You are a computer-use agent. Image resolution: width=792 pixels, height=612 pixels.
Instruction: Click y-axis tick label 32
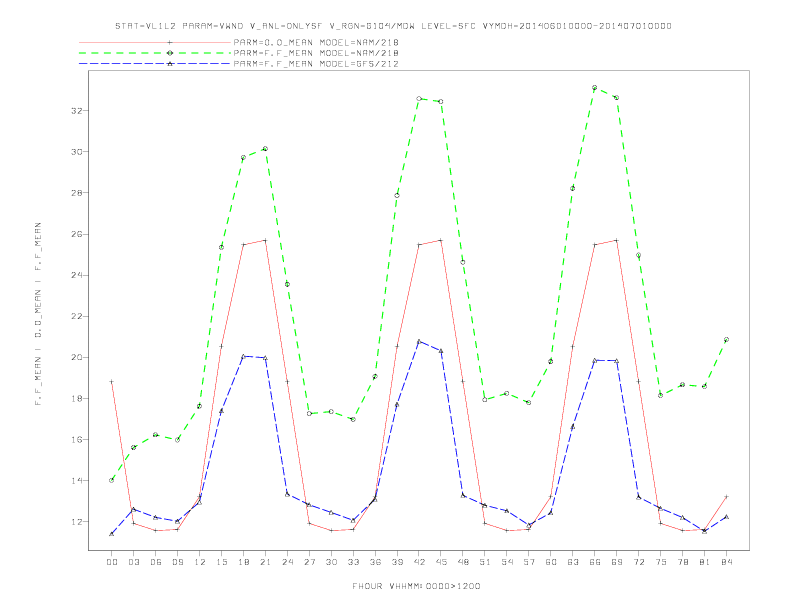[76, 111]
